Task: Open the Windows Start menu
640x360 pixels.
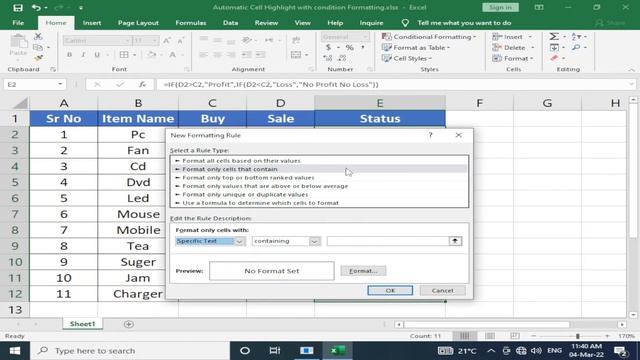Action: [x=15, y=351]
